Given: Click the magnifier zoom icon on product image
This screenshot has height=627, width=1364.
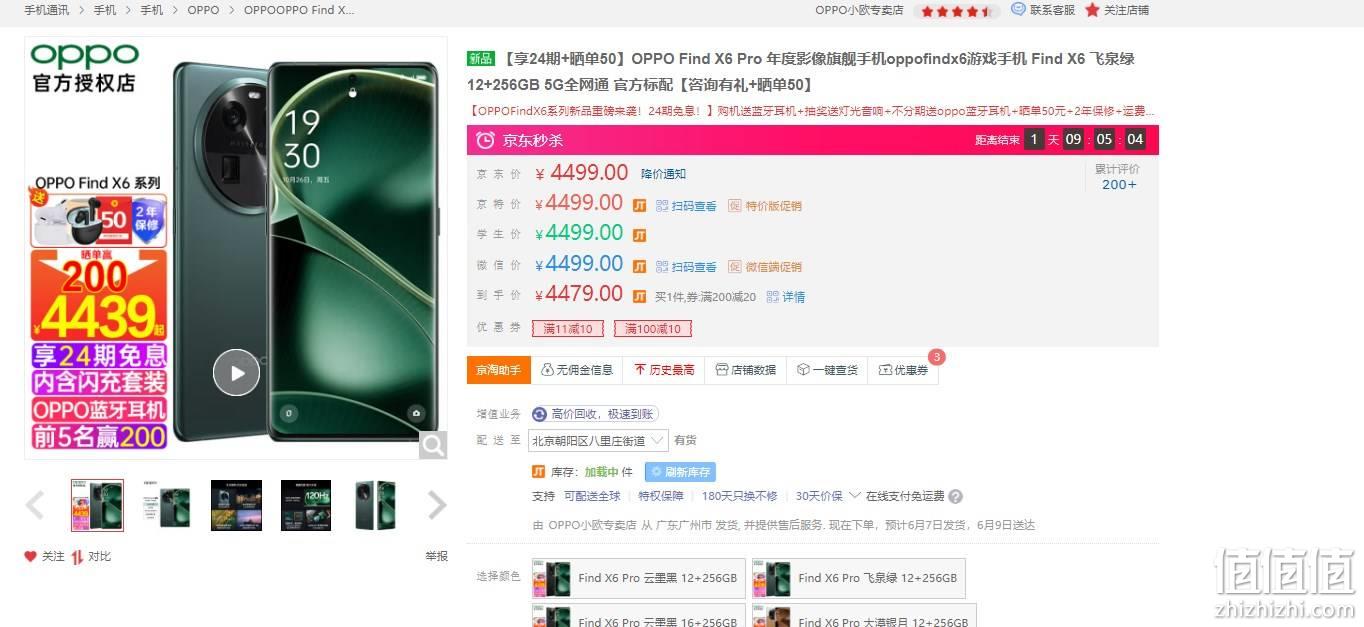Looking at the screenshot, I should pos(433,445).
